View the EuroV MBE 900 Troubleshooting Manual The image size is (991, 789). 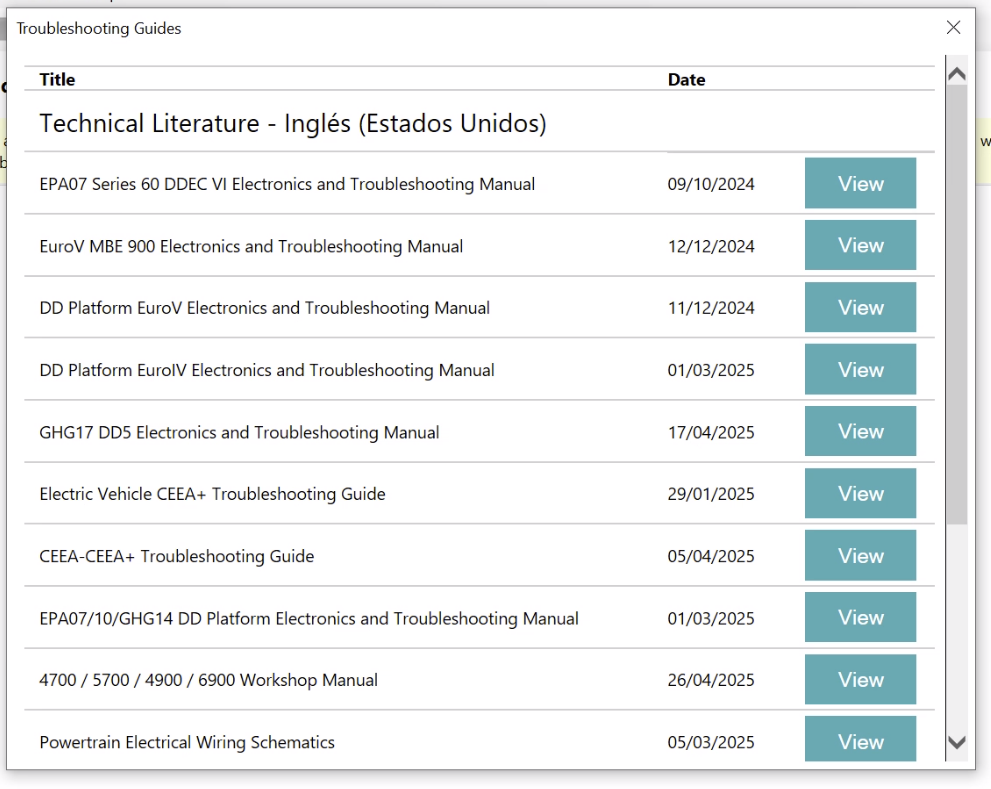coord(860,246)
